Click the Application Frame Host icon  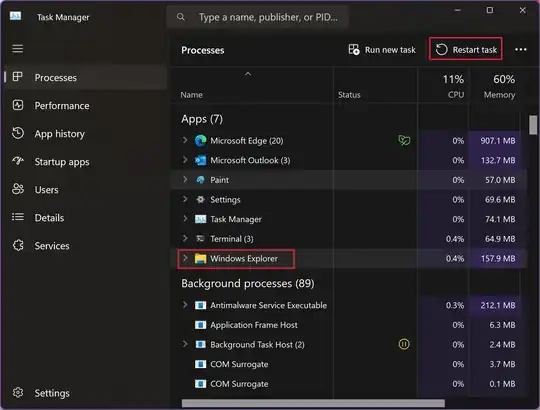200,325
